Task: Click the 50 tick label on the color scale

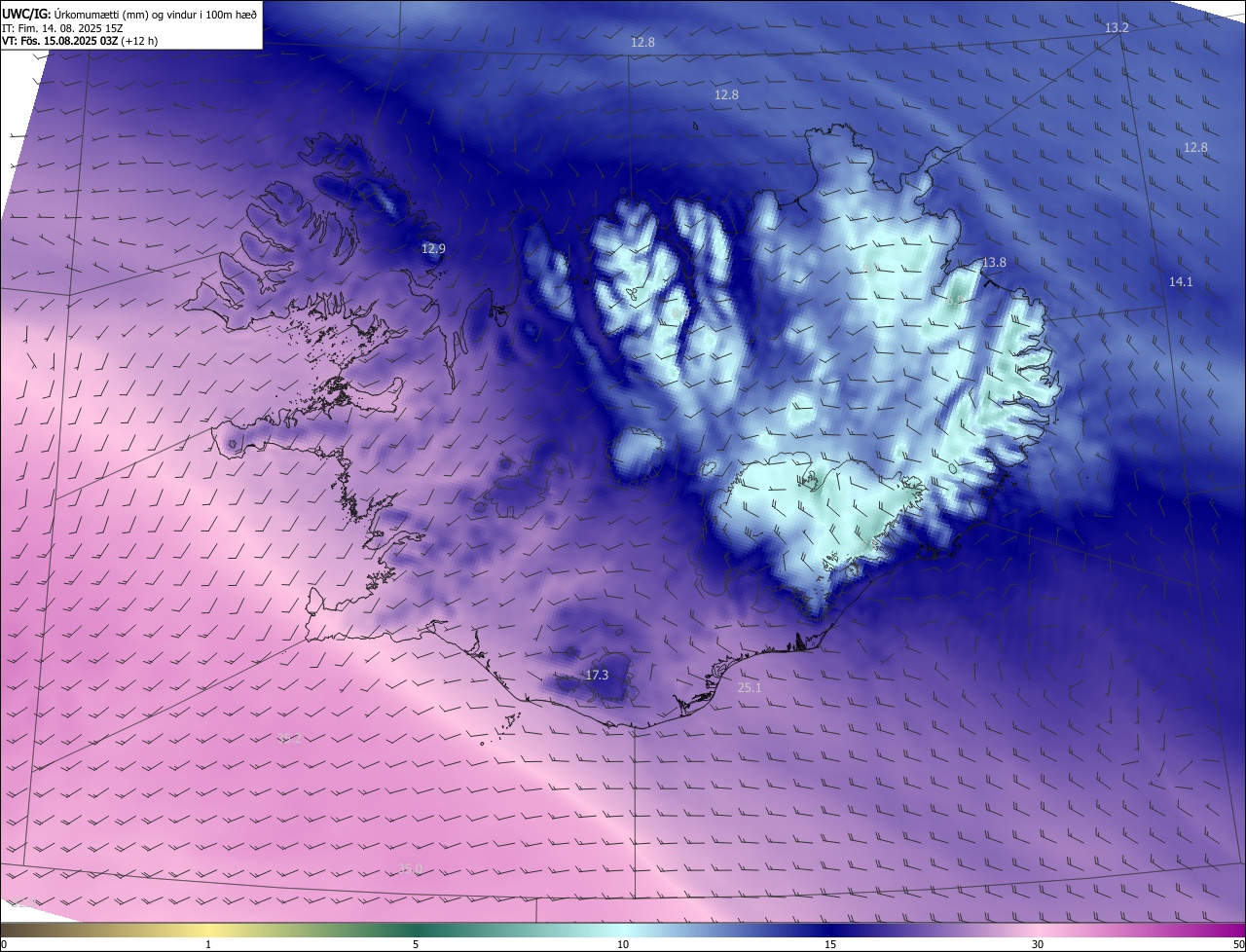Action: pyautogui.click(x=1238, y=944)
